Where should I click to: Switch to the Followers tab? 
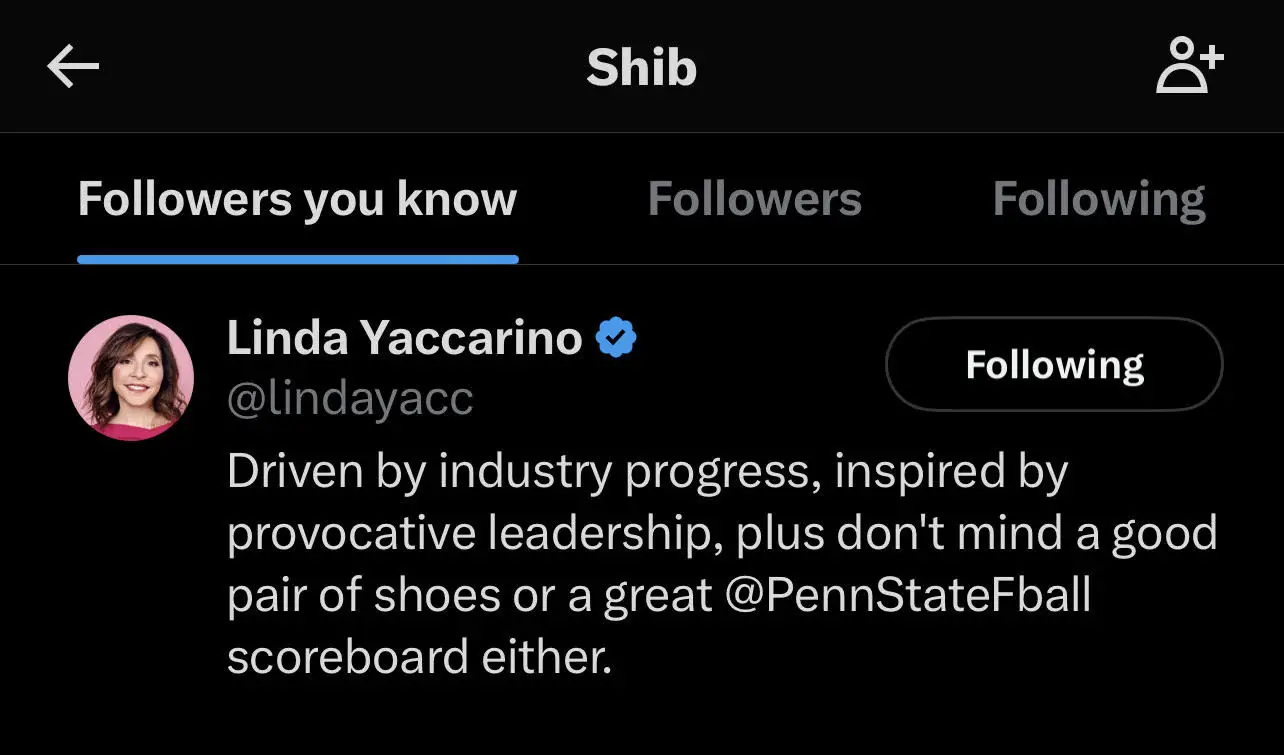coord(754,199)
